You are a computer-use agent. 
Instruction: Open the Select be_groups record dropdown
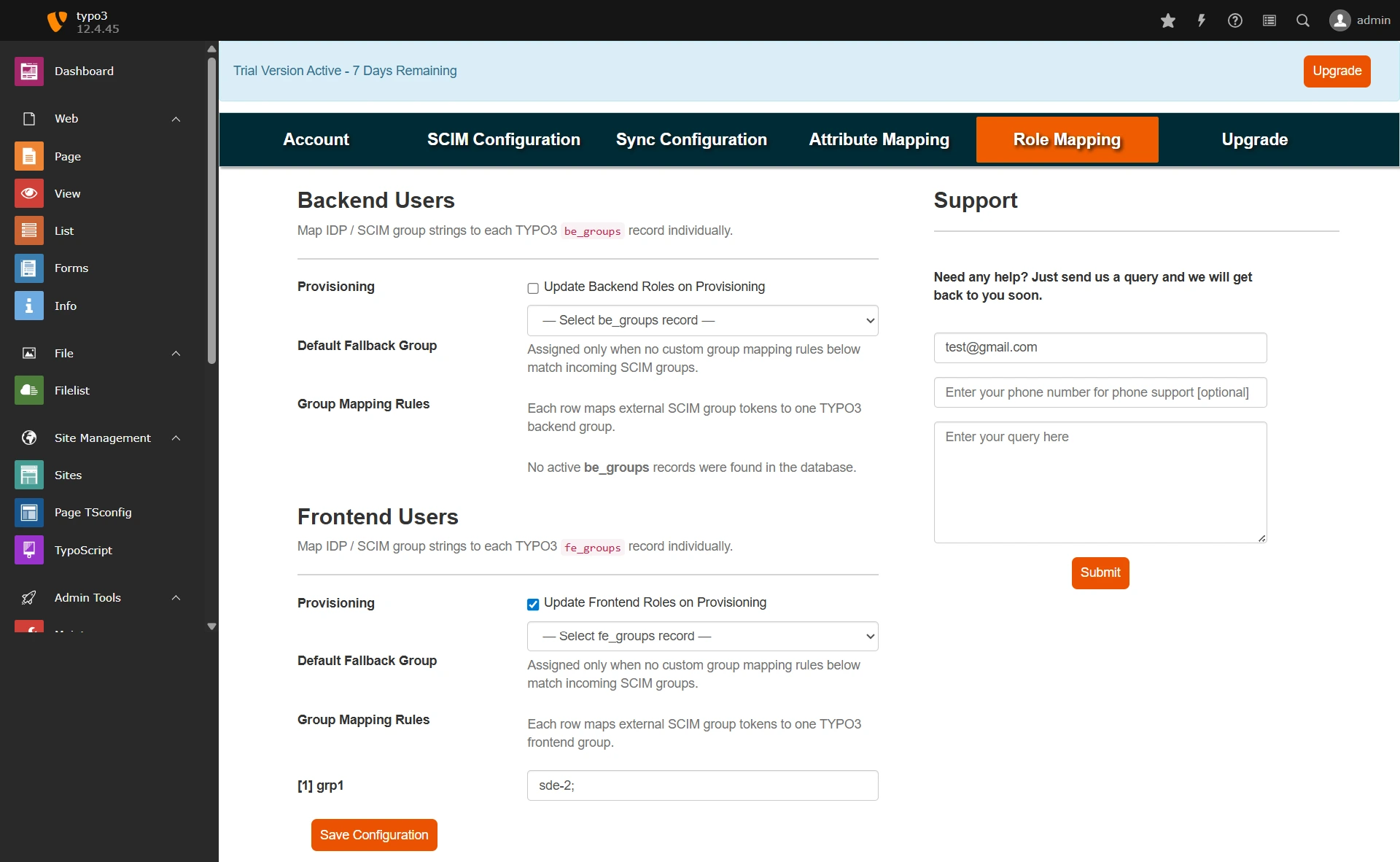(x=702, y=320)
